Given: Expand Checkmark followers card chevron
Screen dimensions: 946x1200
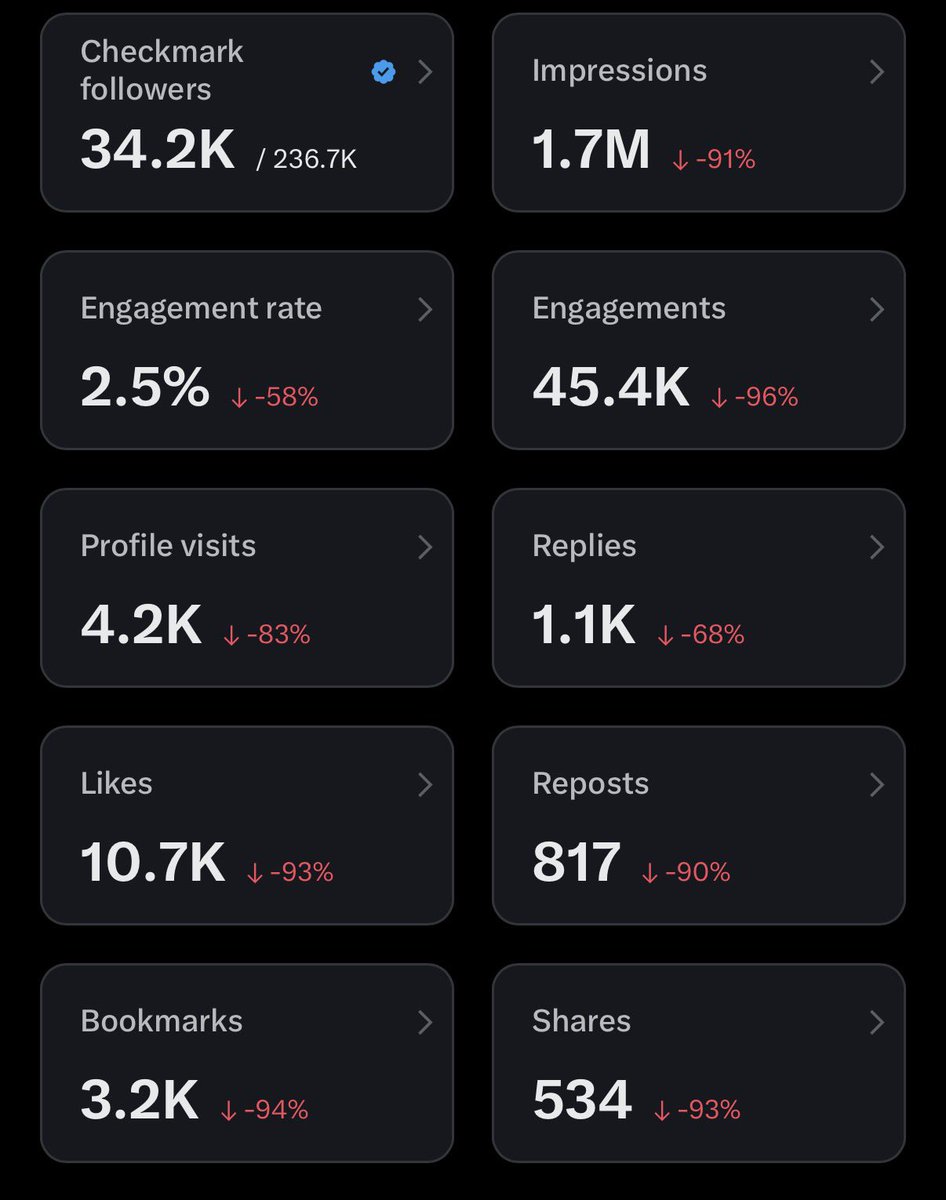Looking at the screenshot, I should tap(425, 71).
